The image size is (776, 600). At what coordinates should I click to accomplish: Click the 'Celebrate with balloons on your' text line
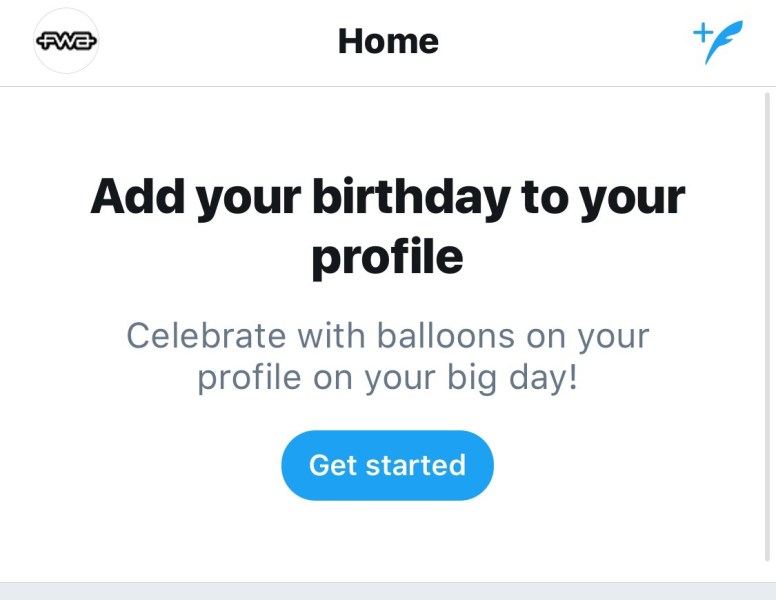(388, 336)
